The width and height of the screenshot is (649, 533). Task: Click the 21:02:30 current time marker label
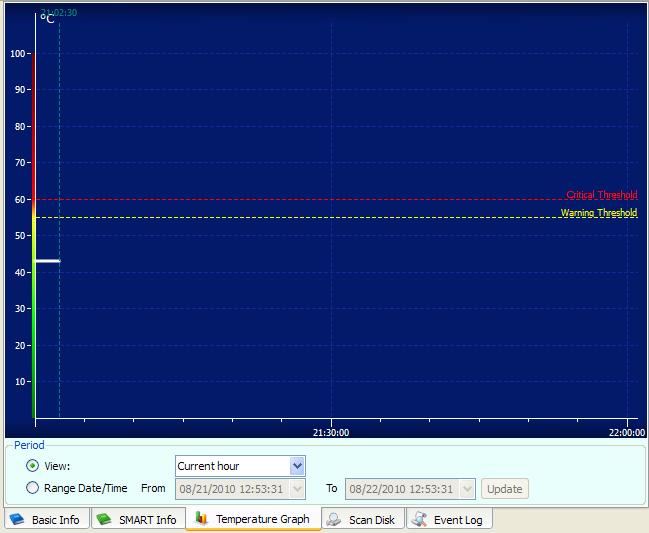point(59,13)
